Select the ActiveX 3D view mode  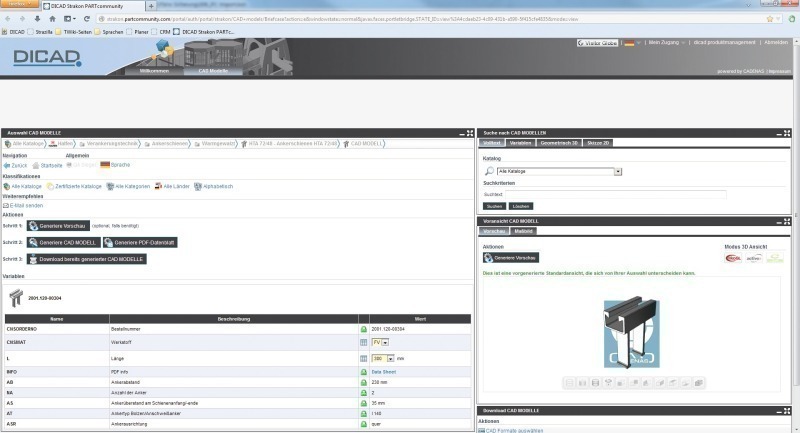point(754,258)
